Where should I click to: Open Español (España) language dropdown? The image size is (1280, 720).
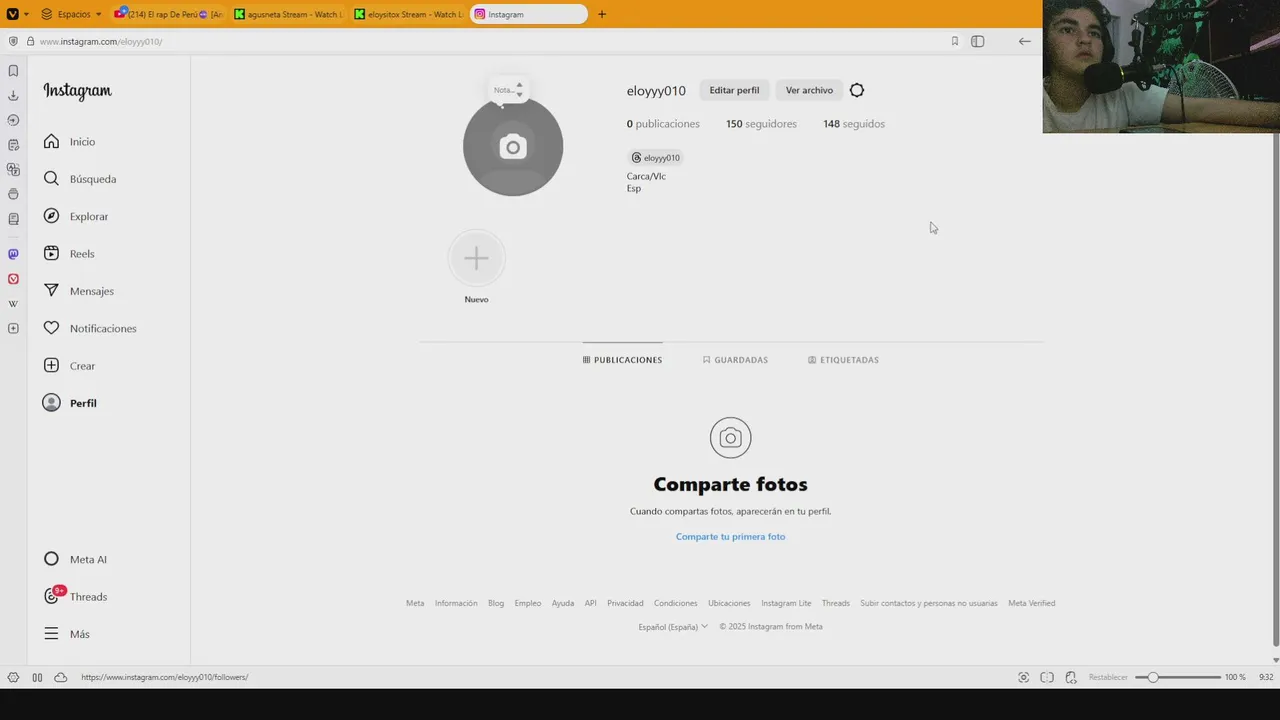click(673, 627)
